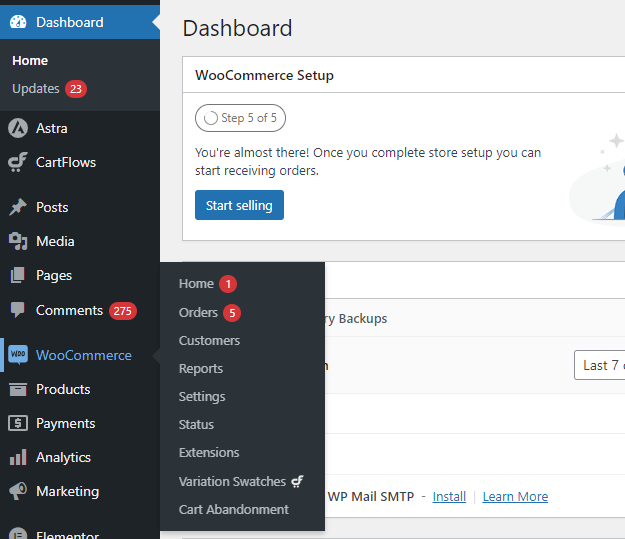Click the Analytics bar chart icon

click(18, 457)
